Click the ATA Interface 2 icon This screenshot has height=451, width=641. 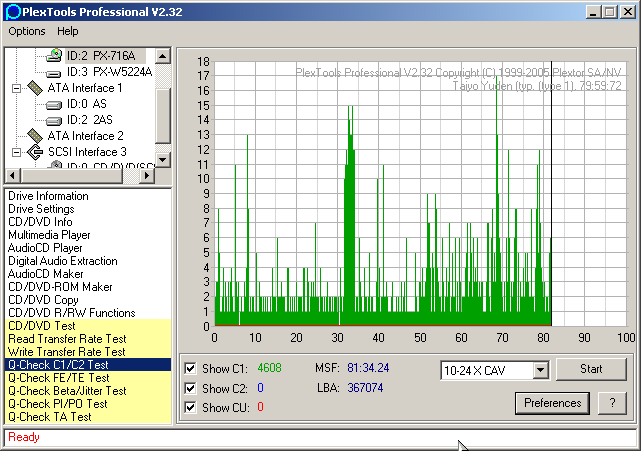tap(35, 136)
